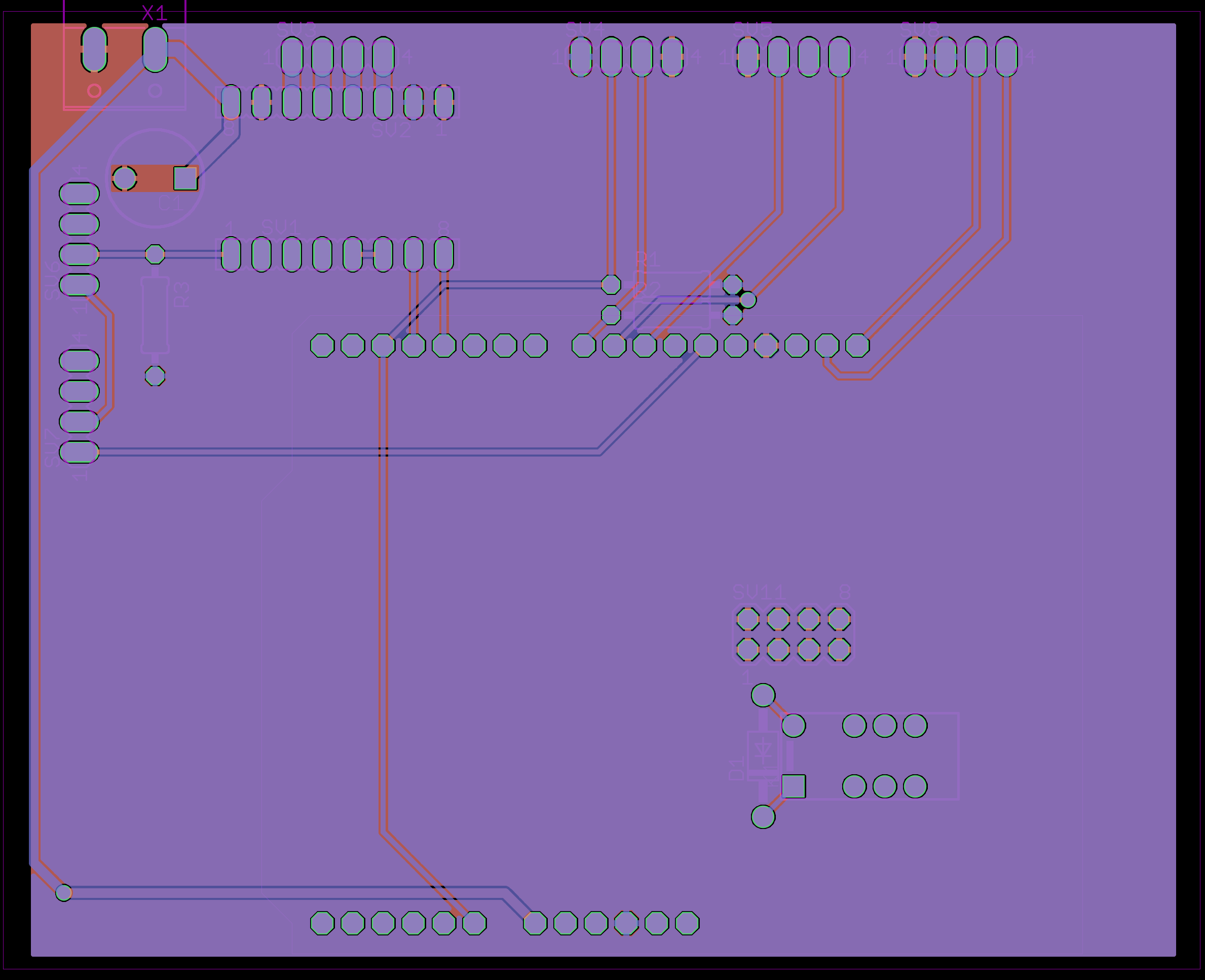Select the round pad above diode D1

763,695
